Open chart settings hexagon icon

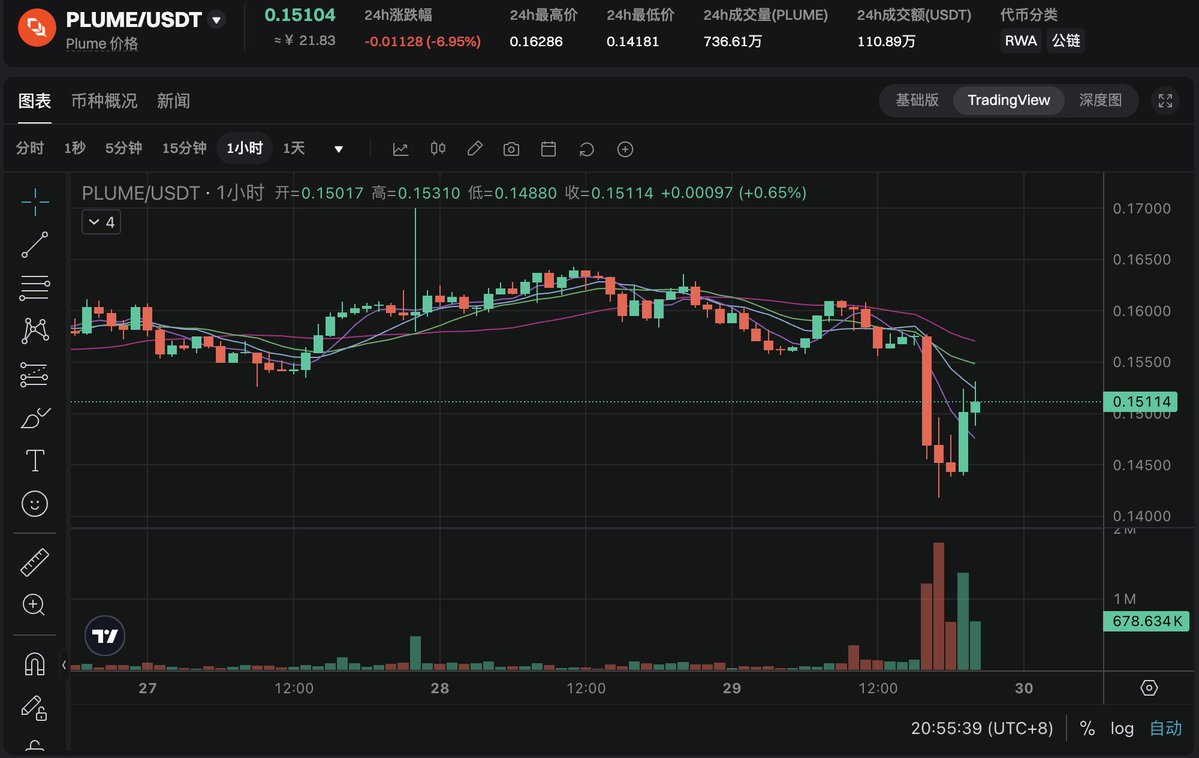[1149, 688]
